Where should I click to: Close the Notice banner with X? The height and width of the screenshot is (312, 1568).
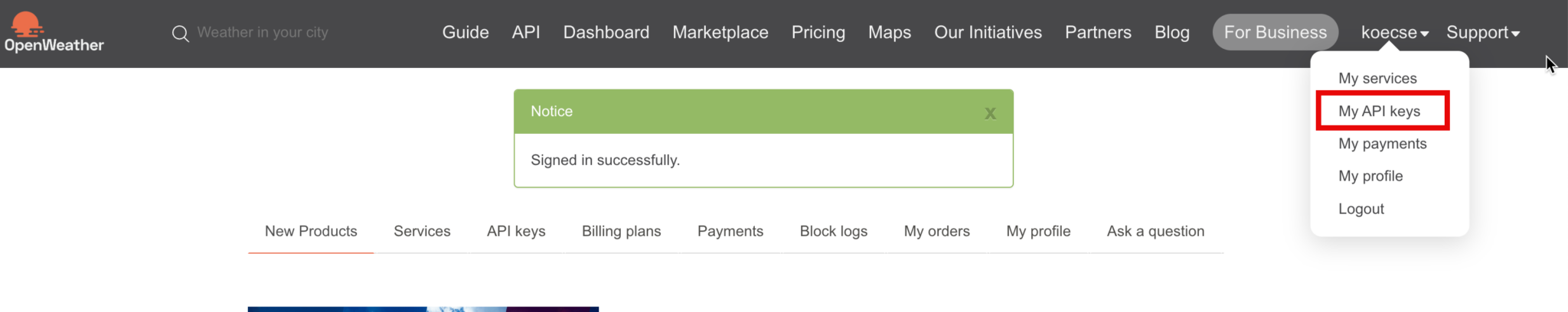click(990, 113)
